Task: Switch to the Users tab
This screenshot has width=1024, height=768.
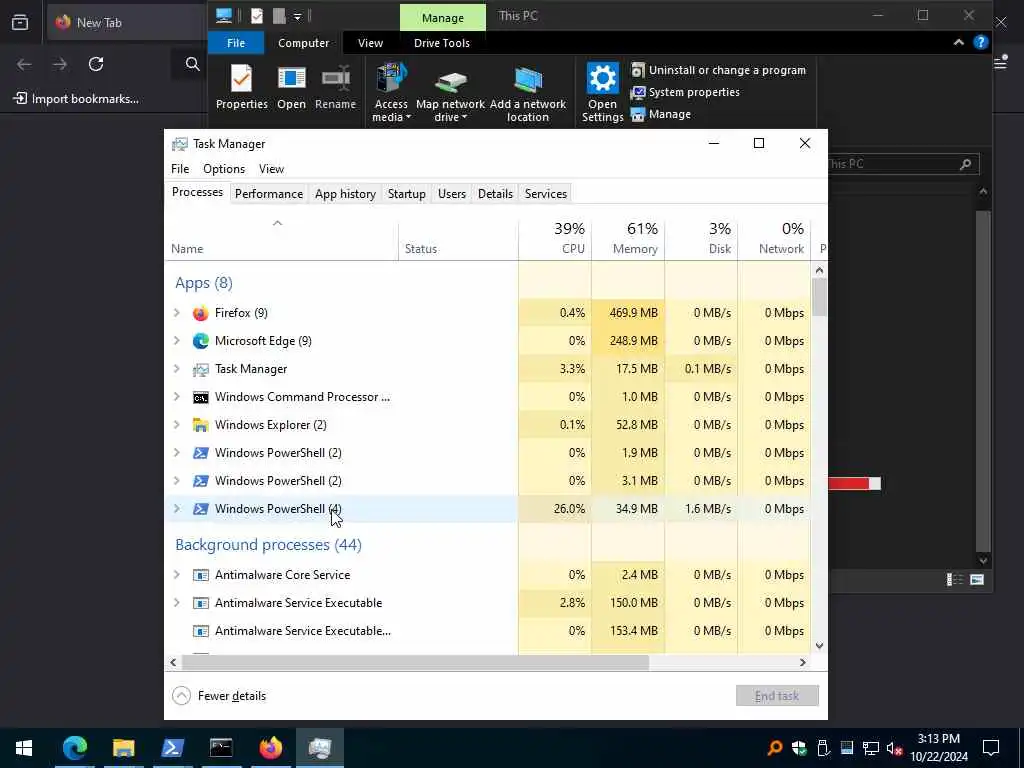Action: 452,194
